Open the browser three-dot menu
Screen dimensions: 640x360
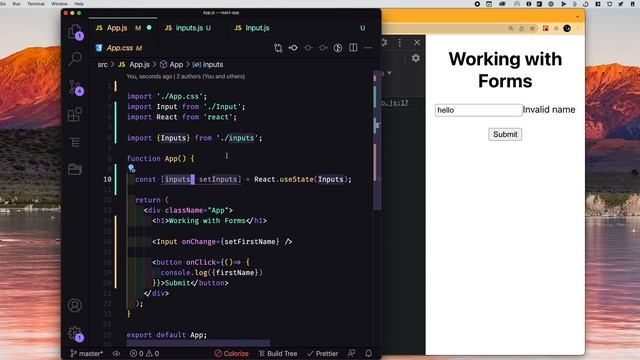[578, 28]
